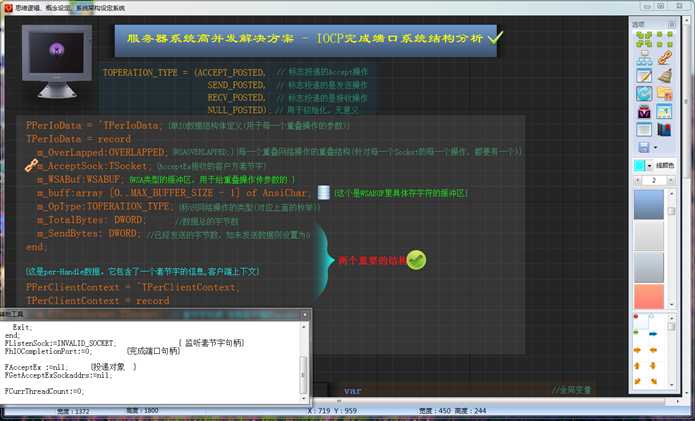Click the cyan curly brace shape
This screenshot has width=695, height=421.
click(x=324, y=261)
